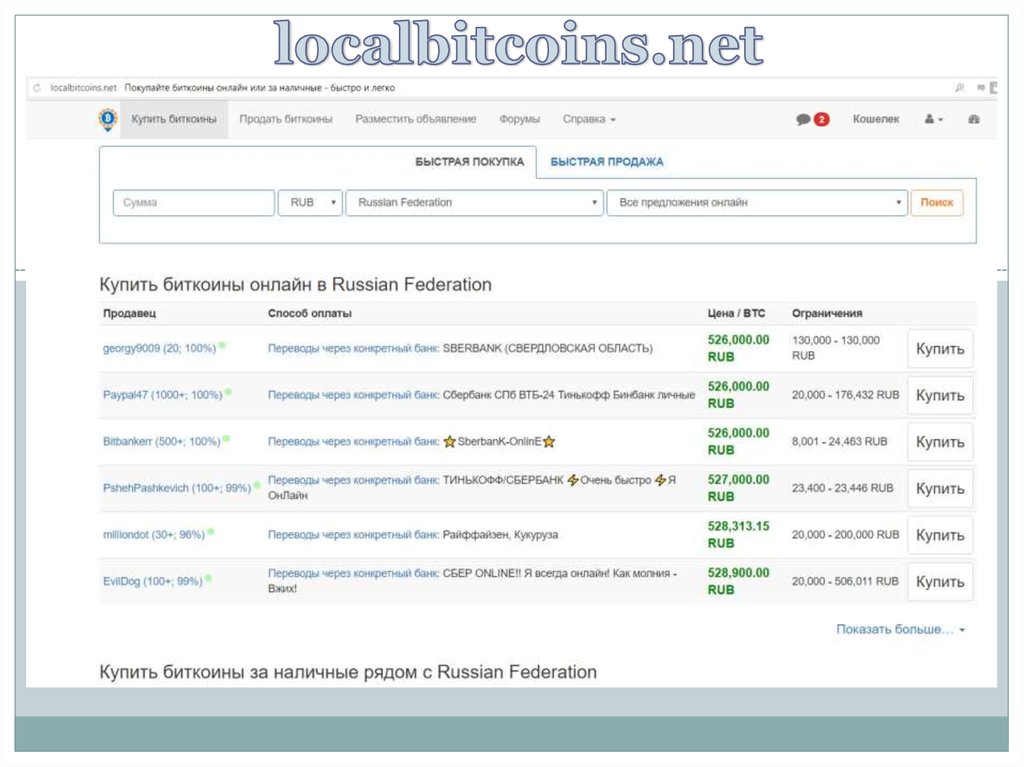Open the Справка menu
The image size is (1024, 767).
click(x=589, y=119)
